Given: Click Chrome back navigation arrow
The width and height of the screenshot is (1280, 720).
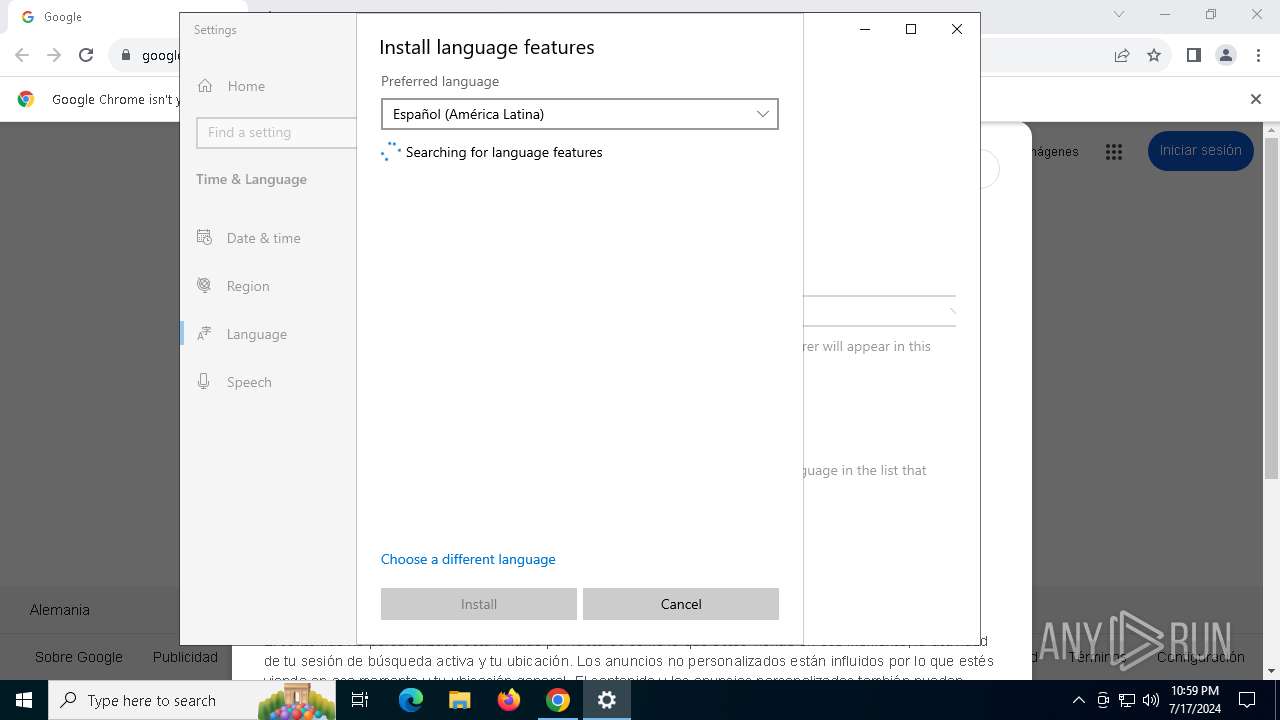Looking at the screenshot, I should 22,55.
